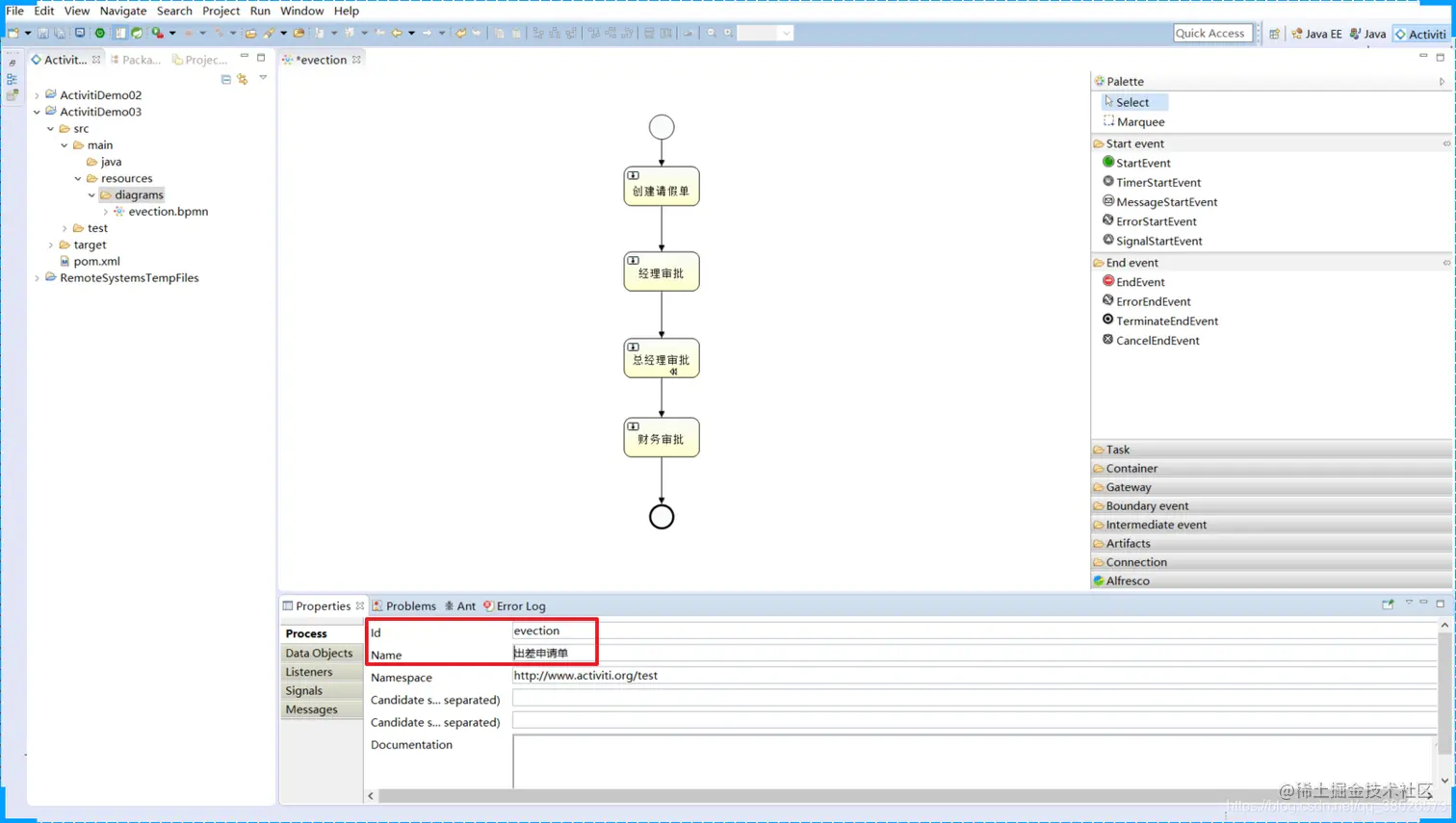Collapse the ActivitiDemo03 project node
The height and width of the screenshot is (823, 1456).
tap(38, 112)
